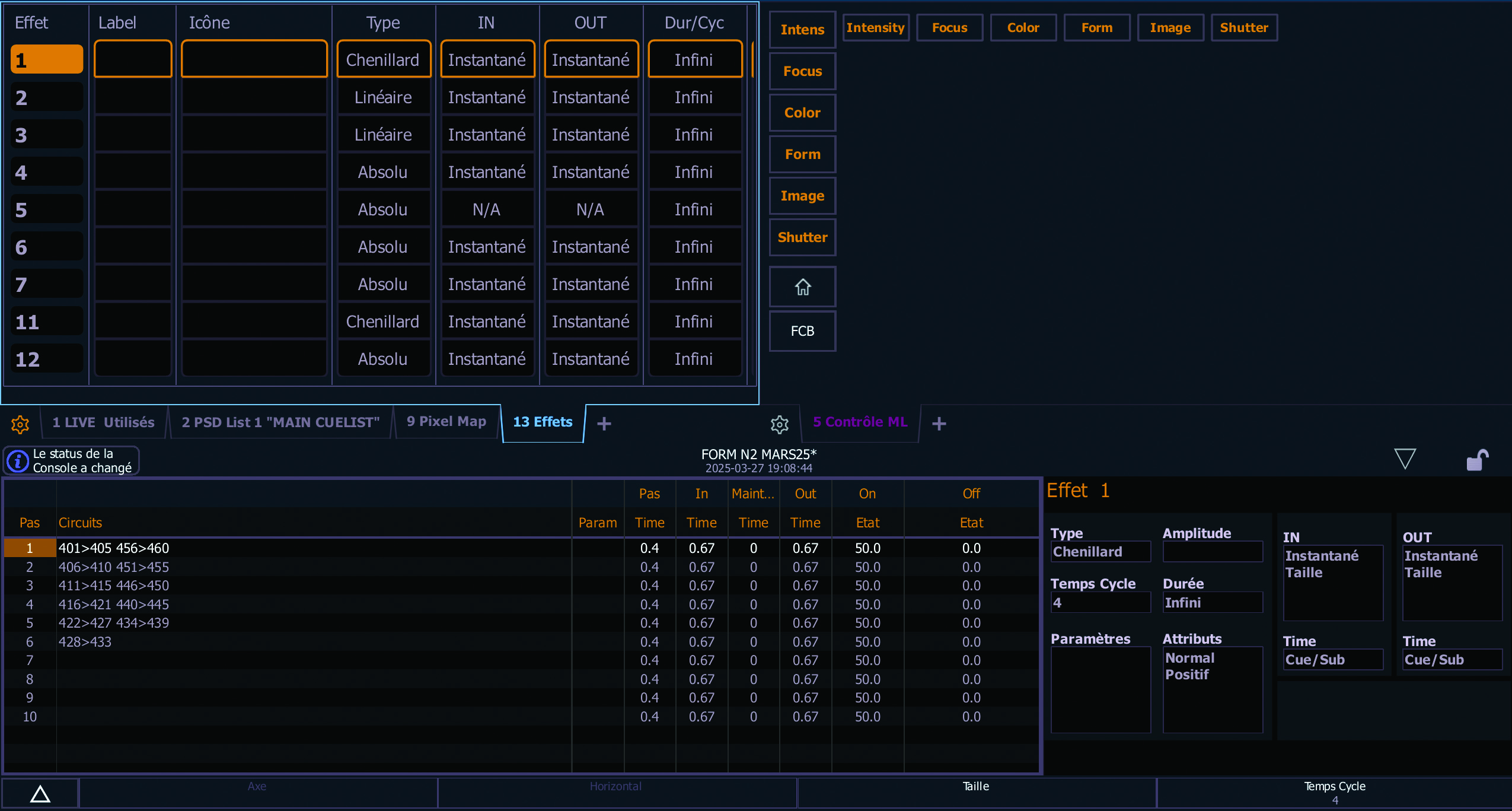Click N/A IN cell of effect 5
The height and width of the screenshot is (811, 1512).
pyautogui.click(x=487, y=209)
